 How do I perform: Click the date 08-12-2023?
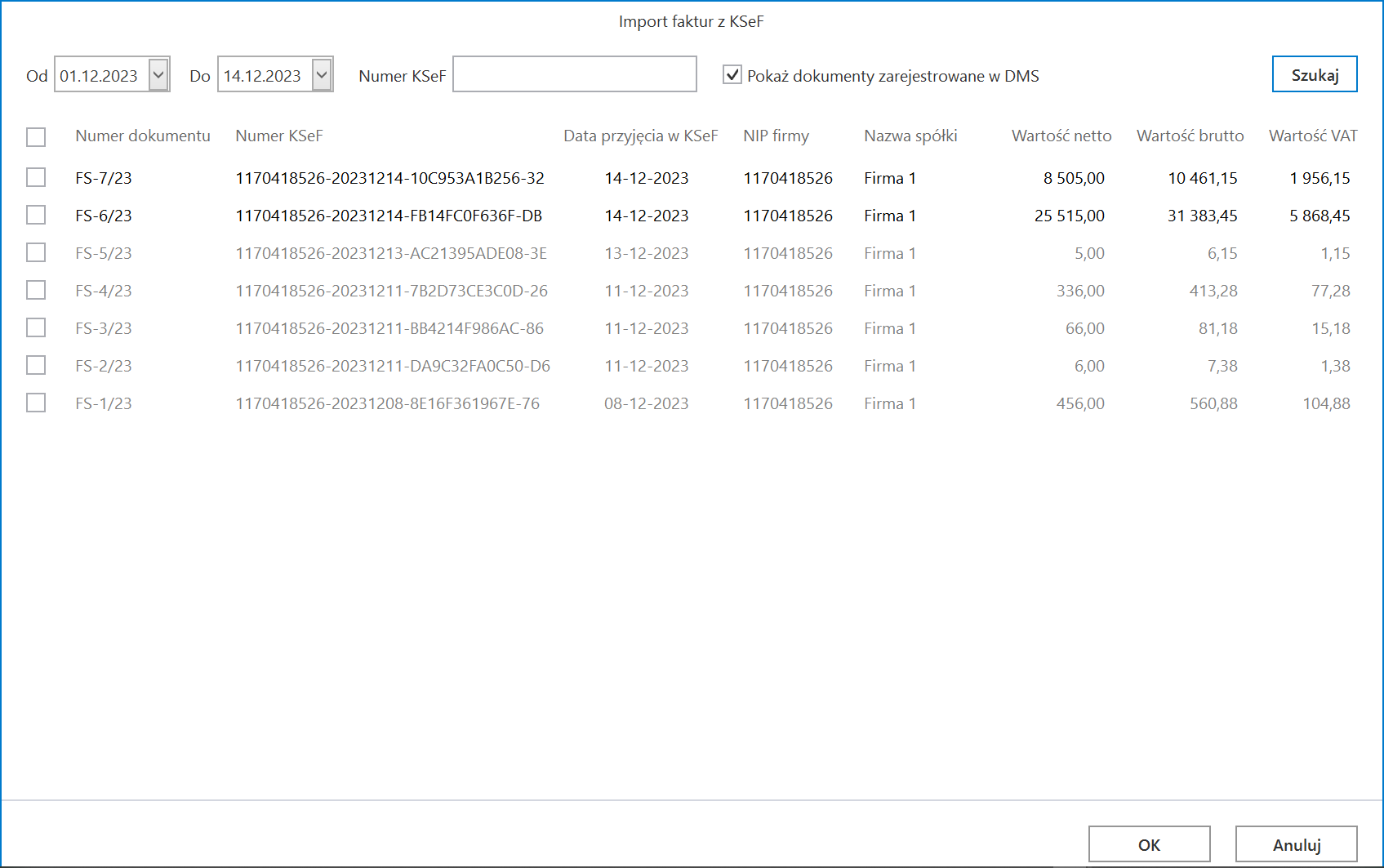coord(647,403)
